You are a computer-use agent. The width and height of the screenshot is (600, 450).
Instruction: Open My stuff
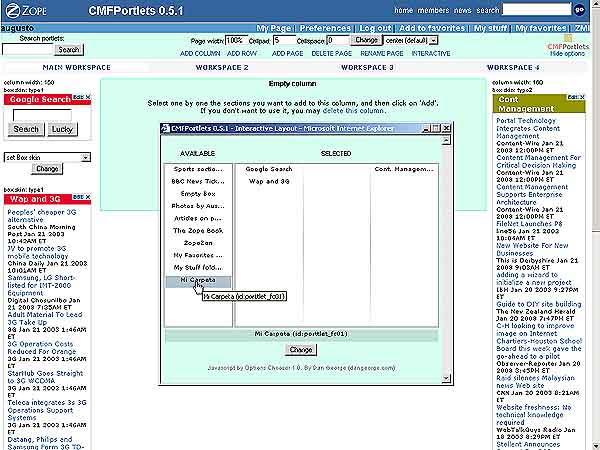(490, 28)
